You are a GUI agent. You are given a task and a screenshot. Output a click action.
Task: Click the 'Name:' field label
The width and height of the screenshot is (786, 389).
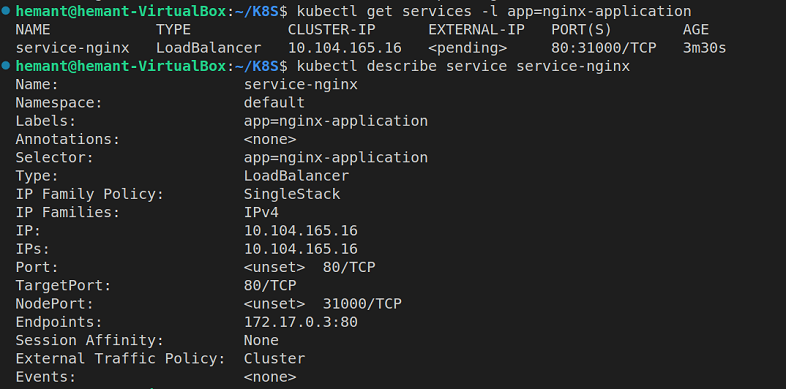[37, 84]
